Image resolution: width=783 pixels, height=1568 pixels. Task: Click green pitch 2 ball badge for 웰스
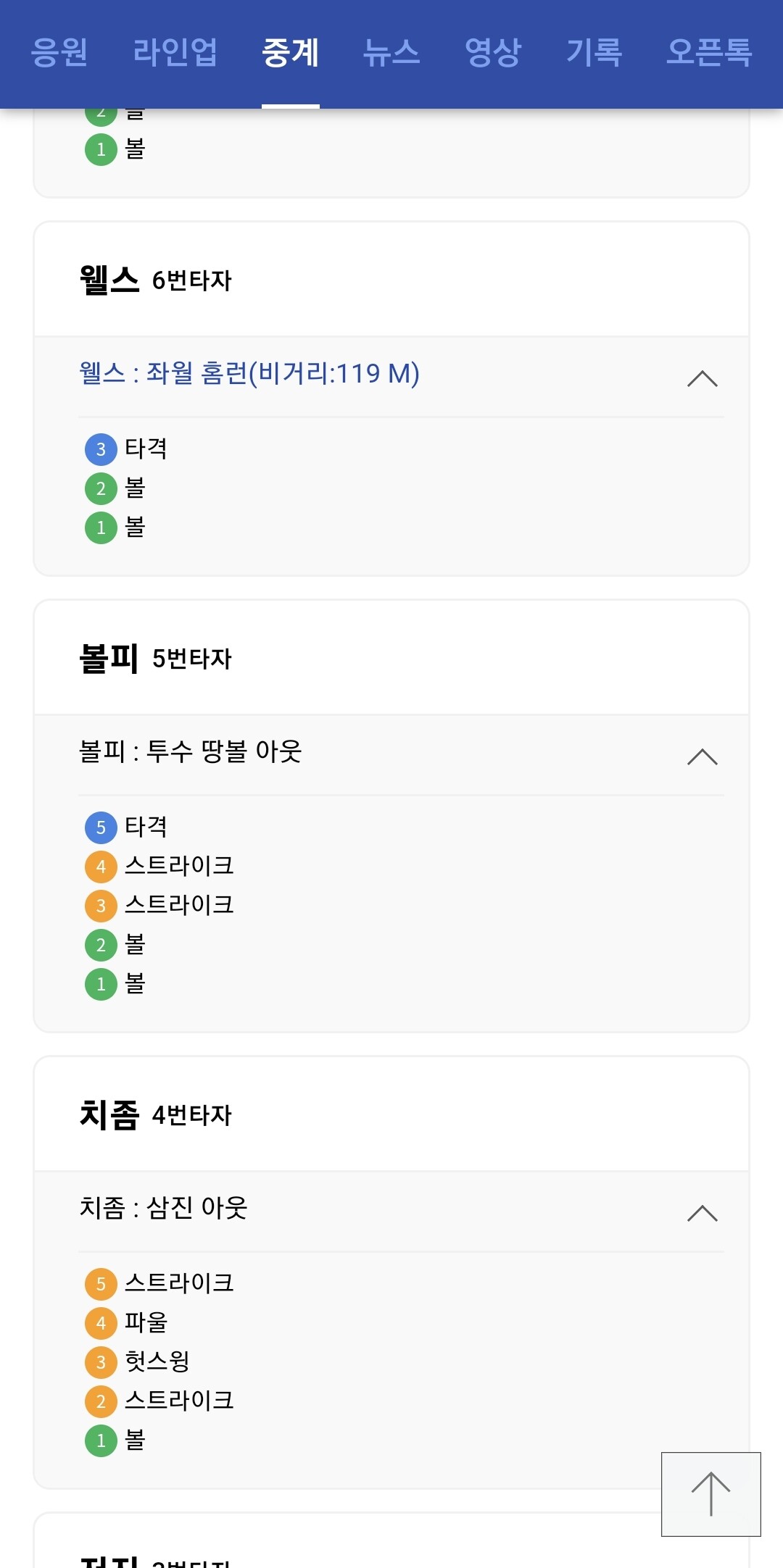pos(101,488)
